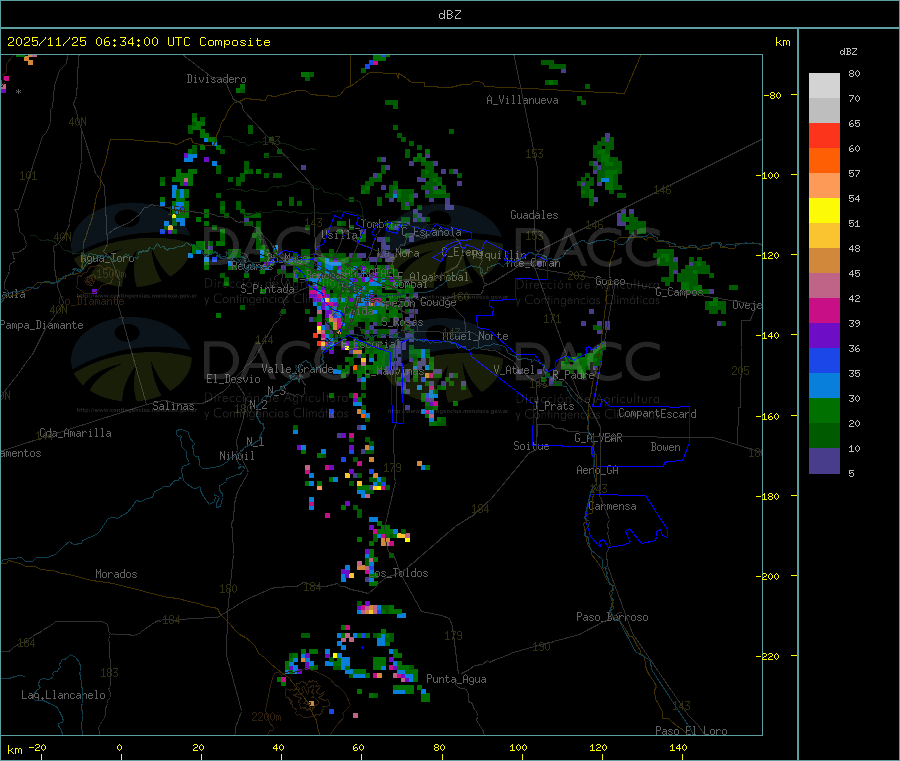Image resolution: width=900 pixels, height=761 pixels.
Task: Click the CompantEscard place label
Action: coord(657,414)
